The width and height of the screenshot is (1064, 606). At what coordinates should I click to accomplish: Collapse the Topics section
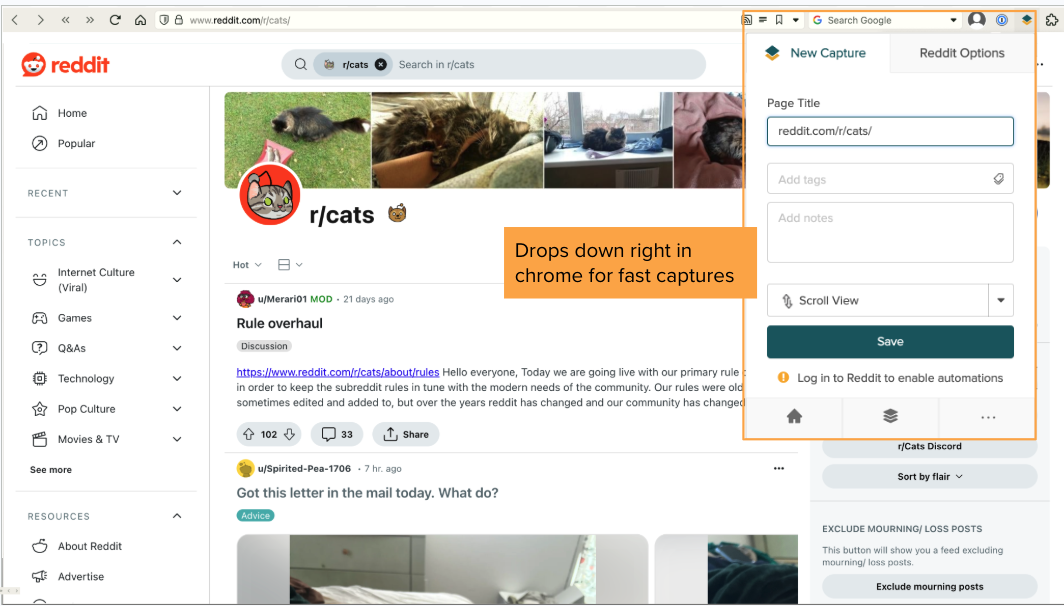tap(177, 242)
